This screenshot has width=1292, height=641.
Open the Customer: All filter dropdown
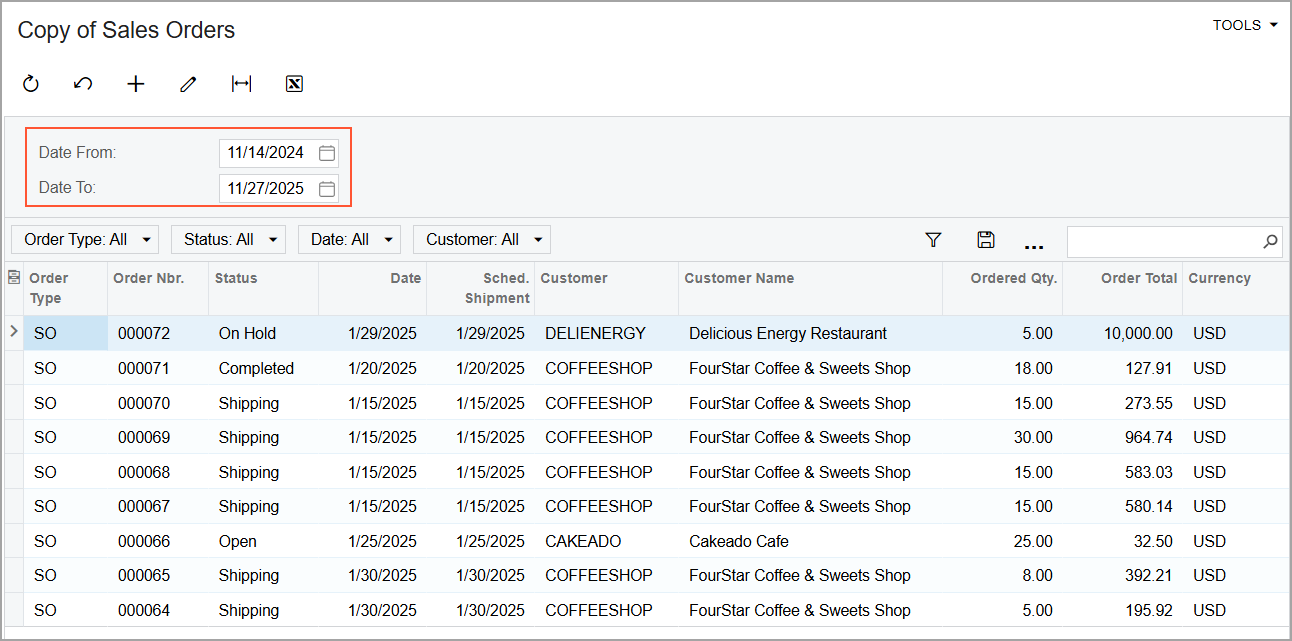click(481, 240)
